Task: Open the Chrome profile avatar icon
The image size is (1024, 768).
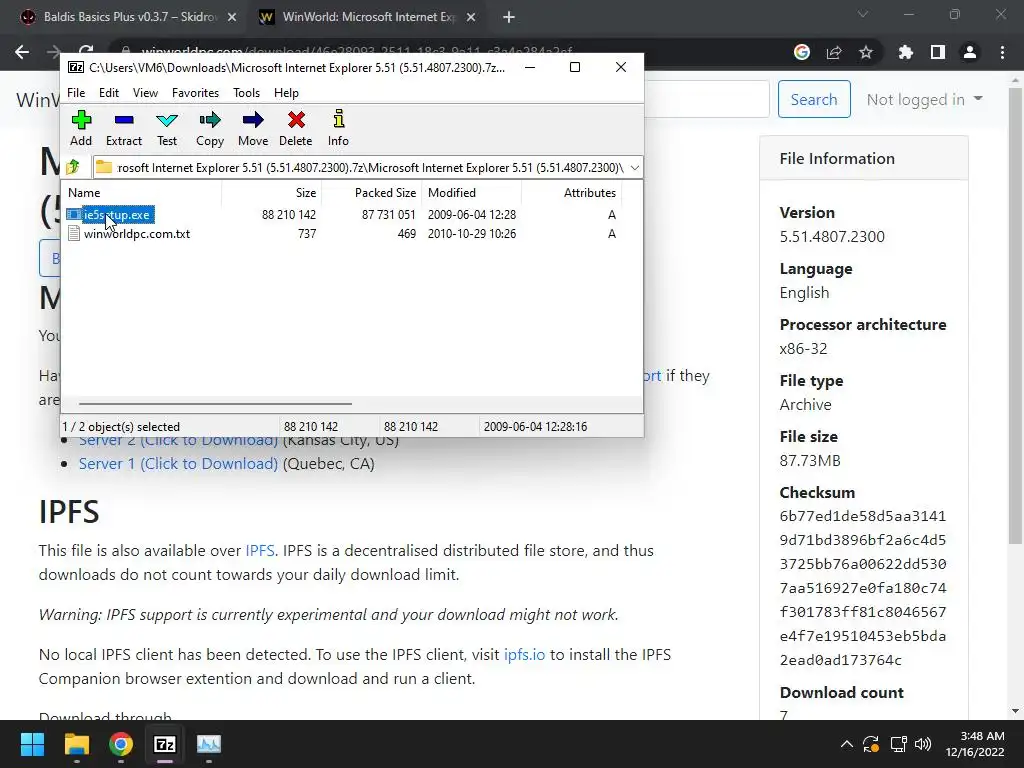Action: point(970,52)
